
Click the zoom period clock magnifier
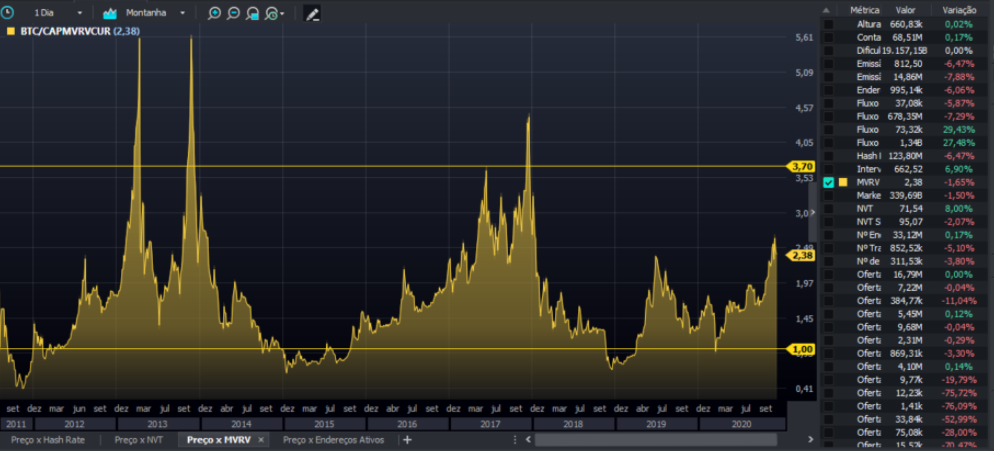[x=271, y=13]
